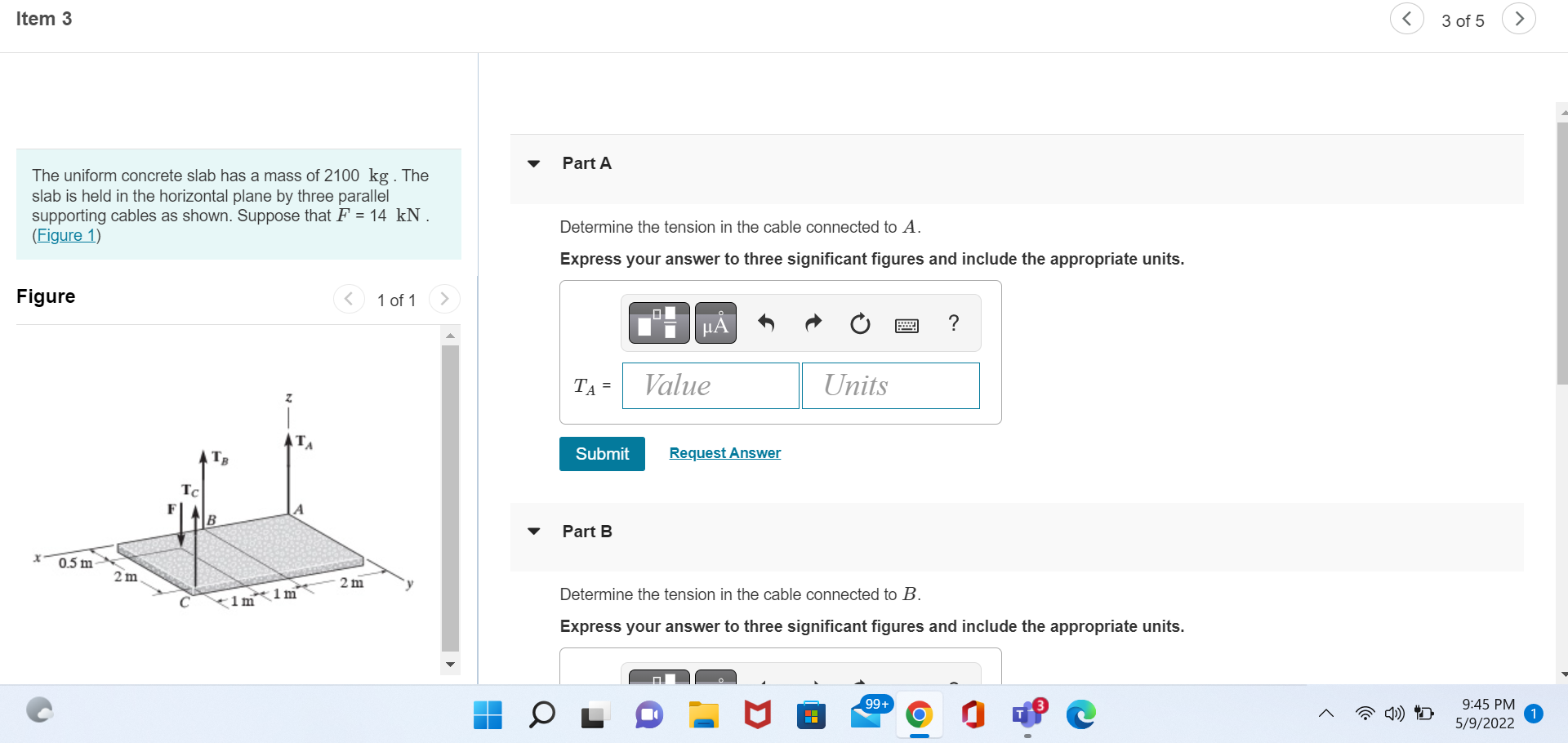Submit the Part A answer
1568x743 pixels.
602,454
